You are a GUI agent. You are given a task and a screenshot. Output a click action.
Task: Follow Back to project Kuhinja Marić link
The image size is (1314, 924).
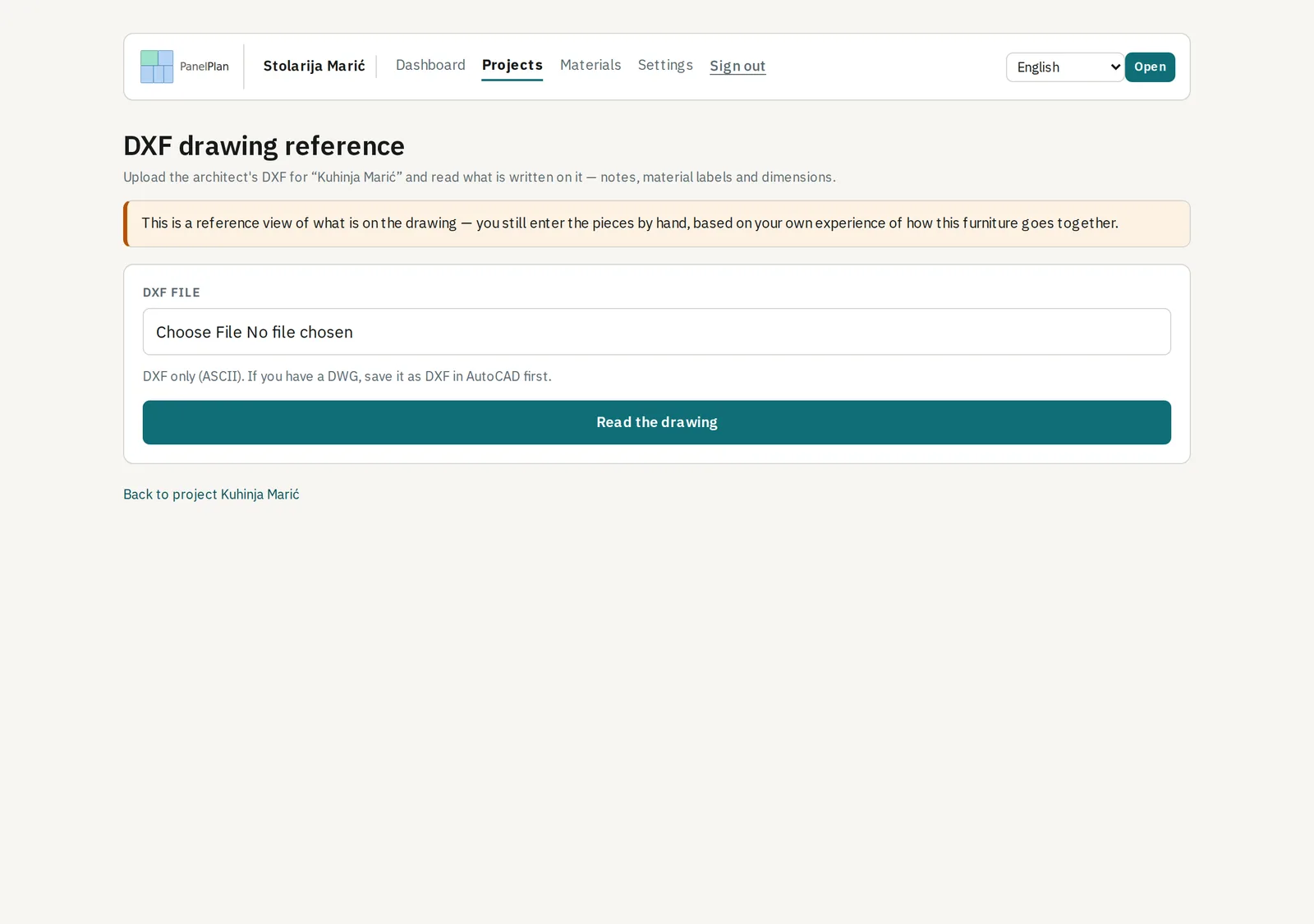211,494
